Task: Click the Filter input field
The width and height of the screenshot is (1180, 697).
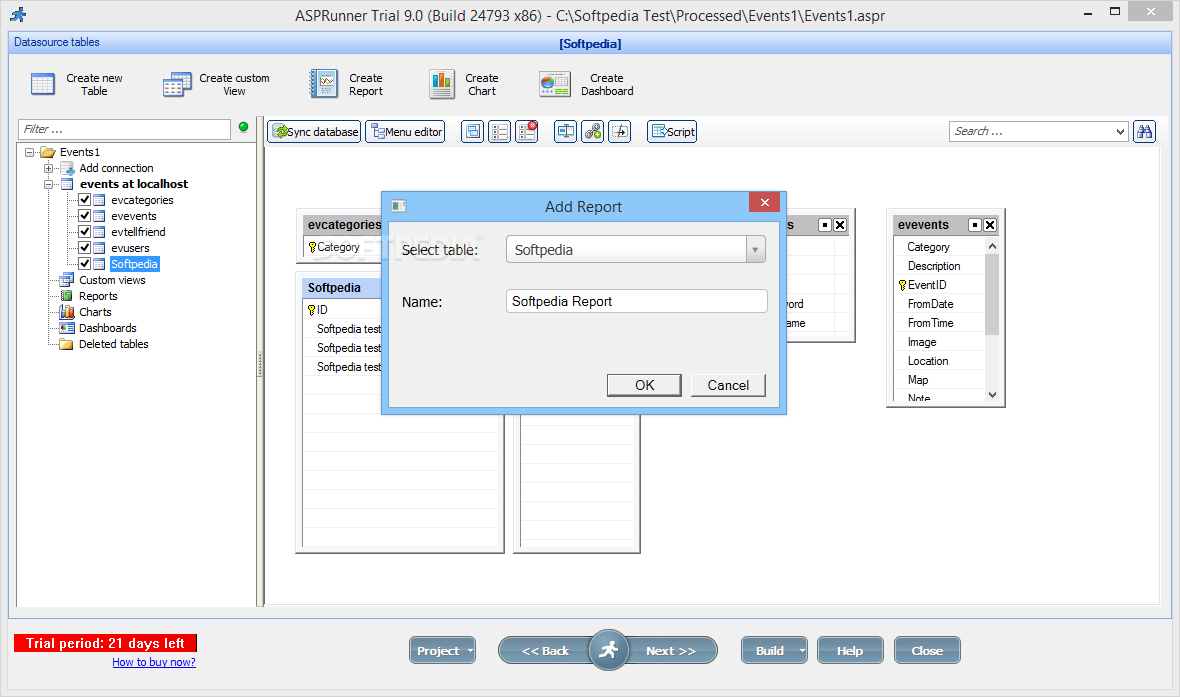Action: 124,129
